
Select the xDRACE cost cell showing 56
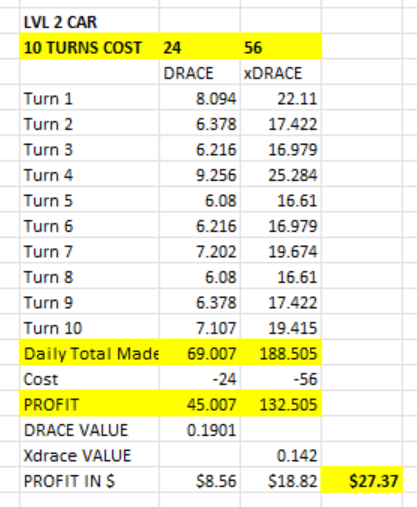(281, 47)
